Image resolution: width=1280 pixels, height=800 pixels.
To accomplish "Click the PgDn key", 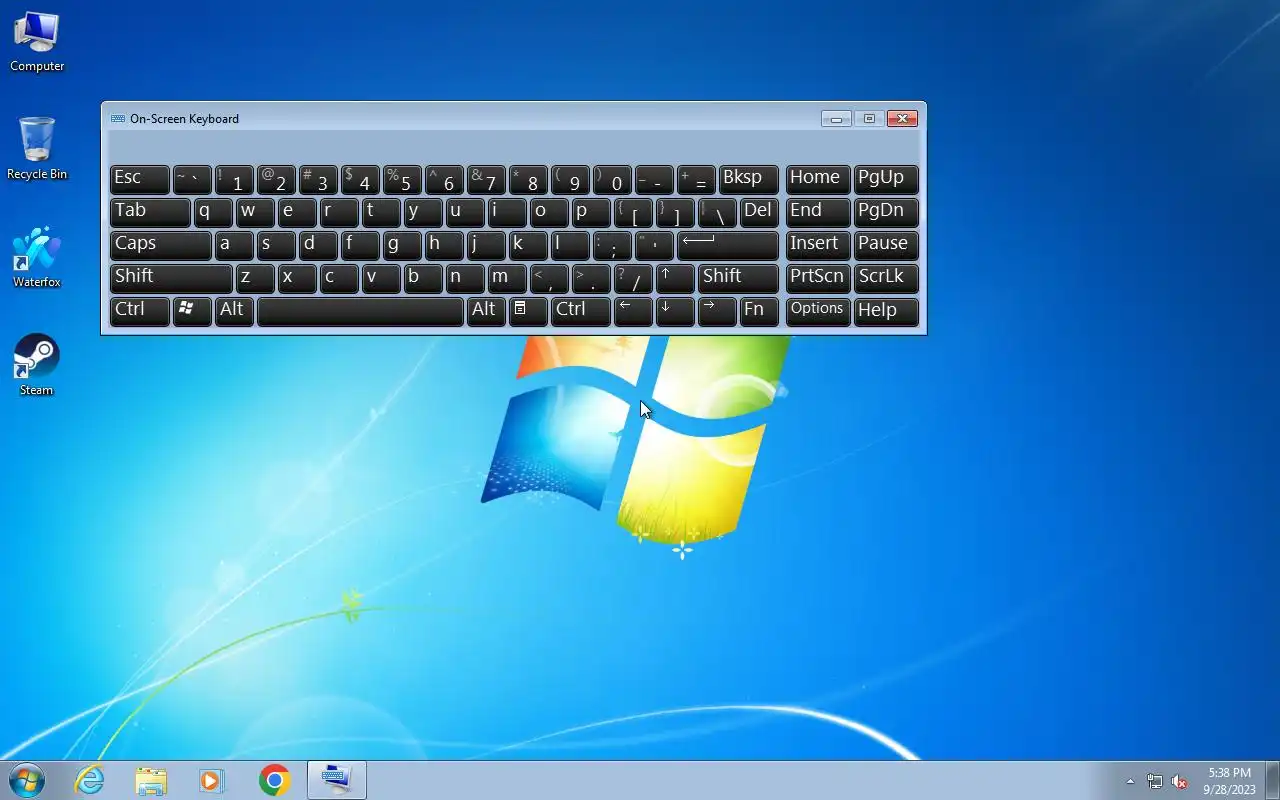I will pos(886,212).
